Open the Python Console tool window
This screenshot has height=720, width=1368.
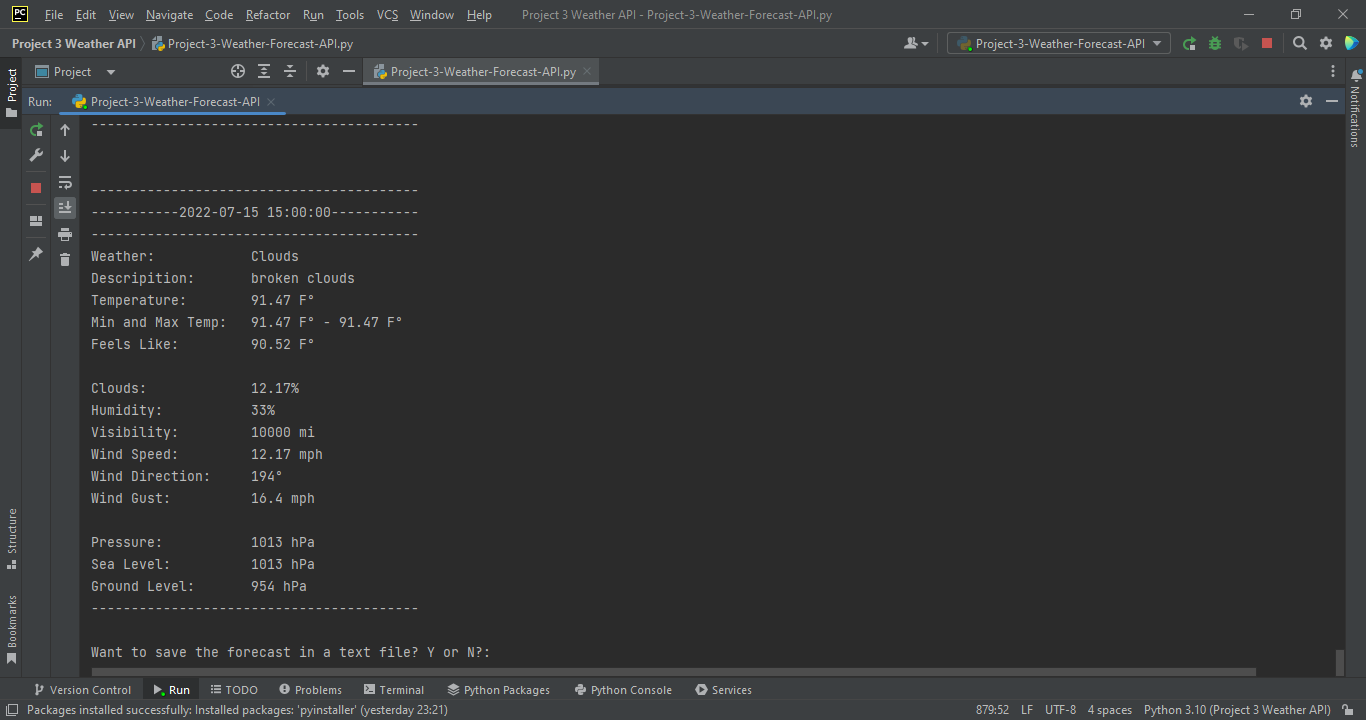(623, 689)
